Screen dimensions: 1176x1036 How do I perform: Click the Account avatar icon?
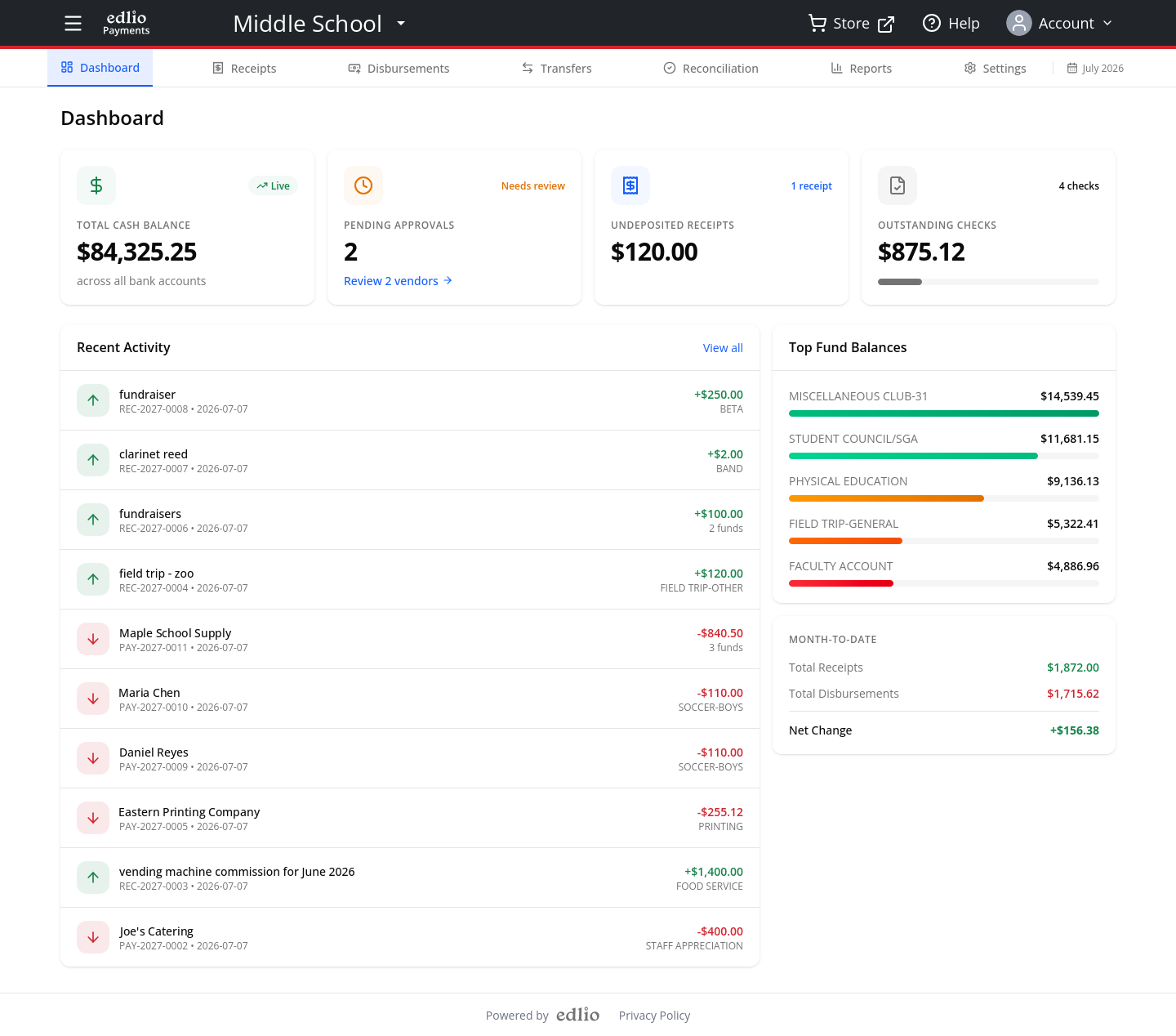click(1019, 23)
